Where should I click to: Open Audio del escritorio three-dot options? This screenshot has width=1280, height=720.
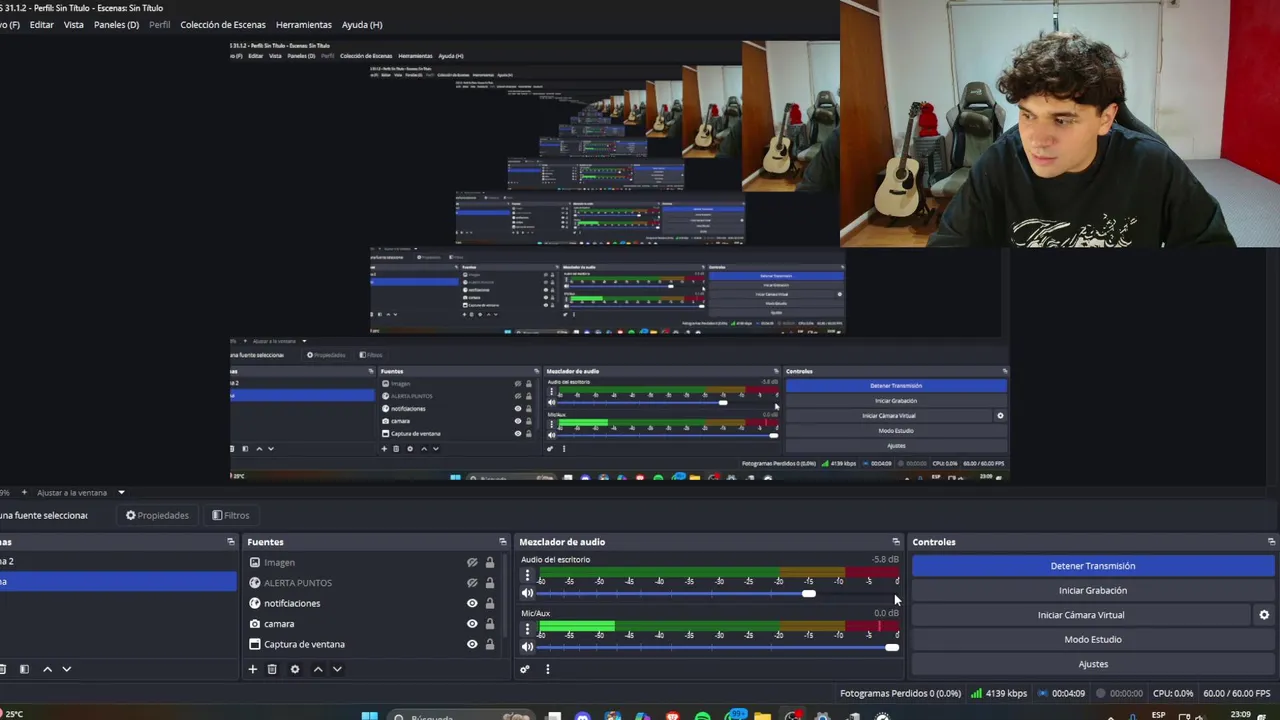(527, 575)
